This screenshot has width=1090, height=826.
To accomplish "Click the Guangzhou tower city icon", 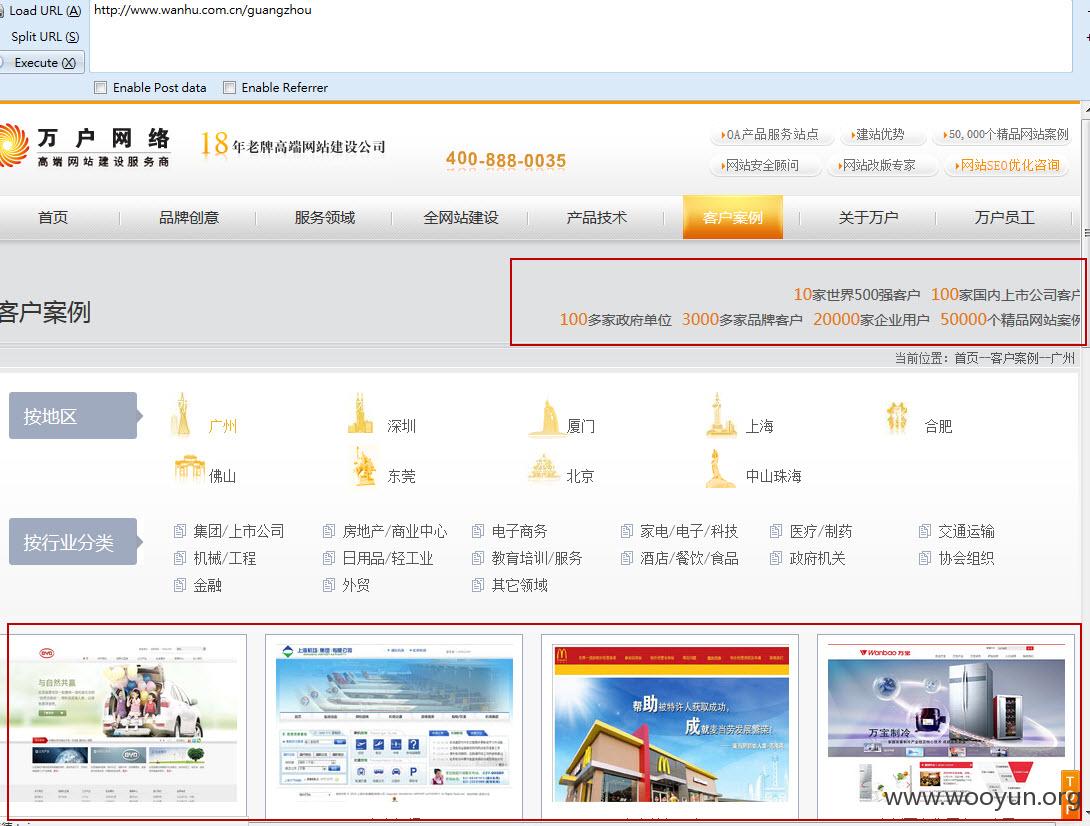I will 181,415.
